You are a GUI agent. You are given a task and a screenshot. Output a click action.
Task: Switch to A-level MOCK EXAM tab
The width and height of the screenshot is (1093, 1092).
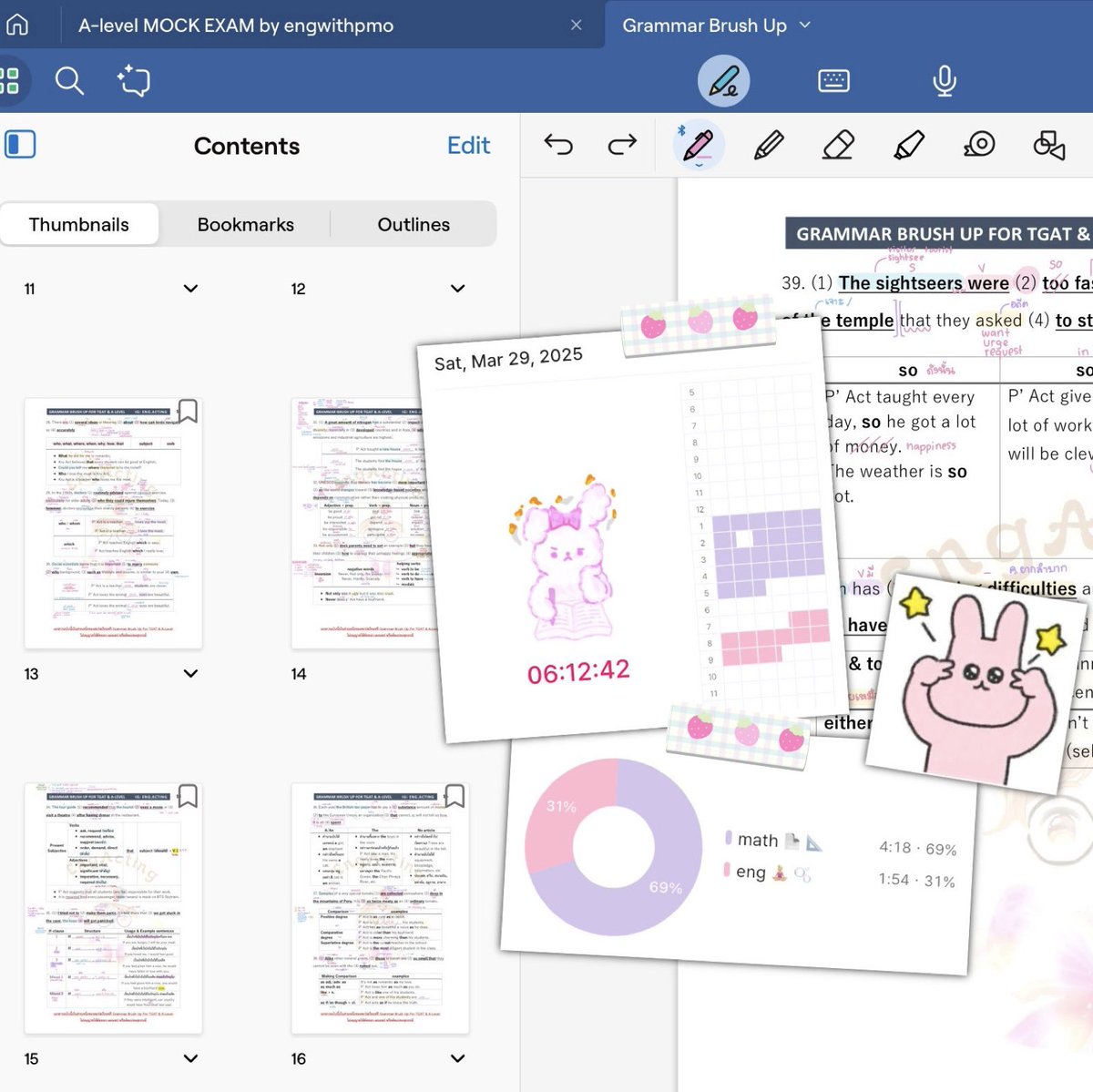(236, 26)
